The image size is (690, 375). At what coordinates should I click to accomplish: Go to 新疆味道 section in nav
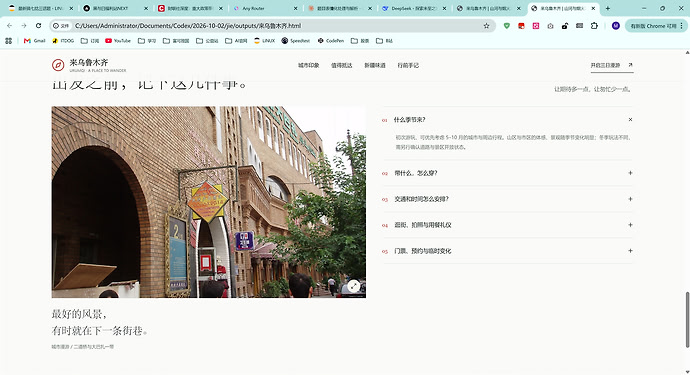pyautogui.click(x=374, y=65)
